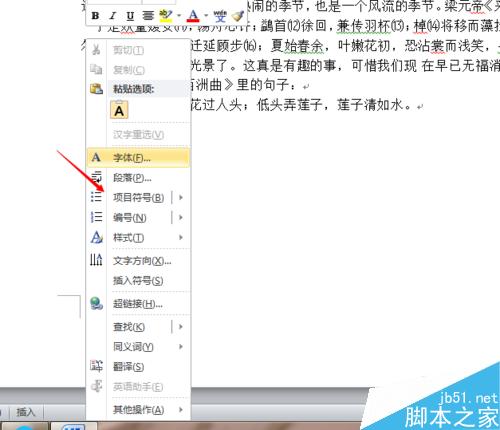Click the numbering list icon
Screen dimensions: 500x430
click(x=96, y=217)
